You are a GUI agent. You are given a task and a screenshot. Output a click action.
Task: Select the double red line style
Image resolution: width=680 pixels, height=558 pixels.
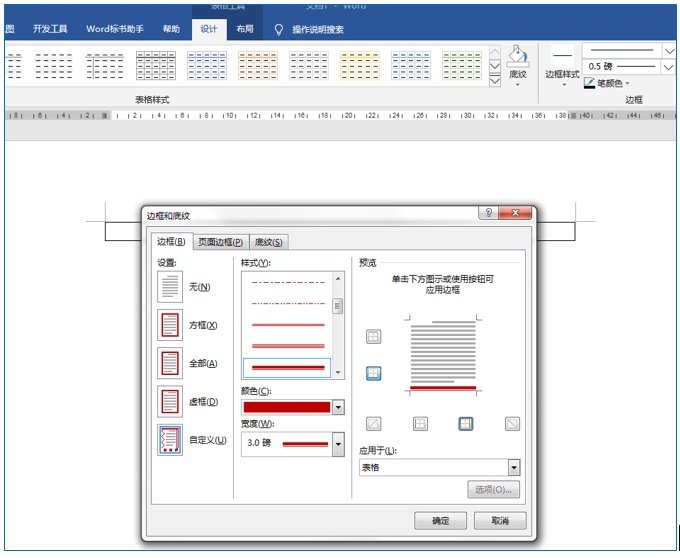coord(288,346)
